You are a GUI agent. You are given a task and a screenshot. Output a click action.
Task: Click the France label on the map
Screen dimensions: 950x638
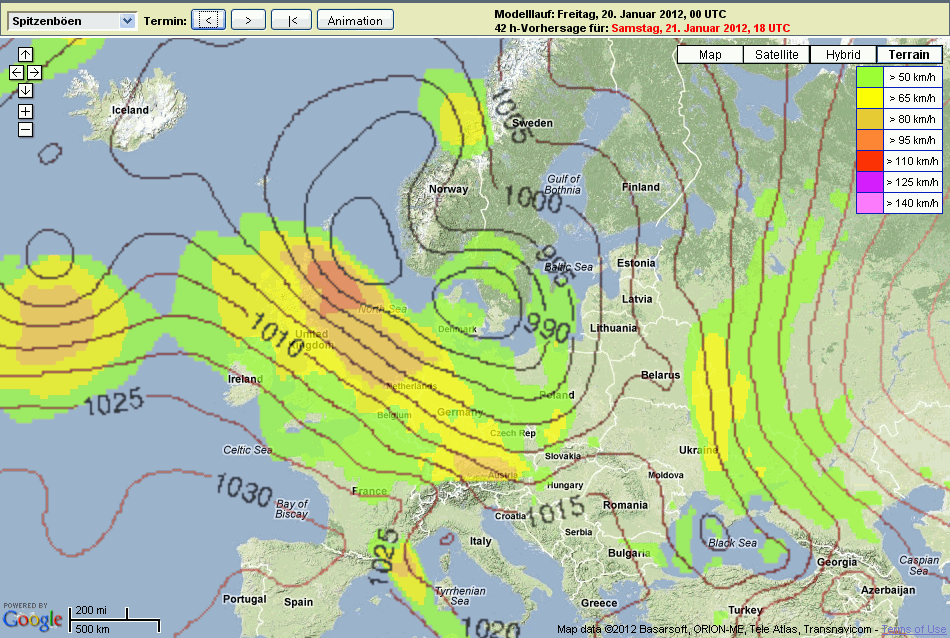(370, 491)
